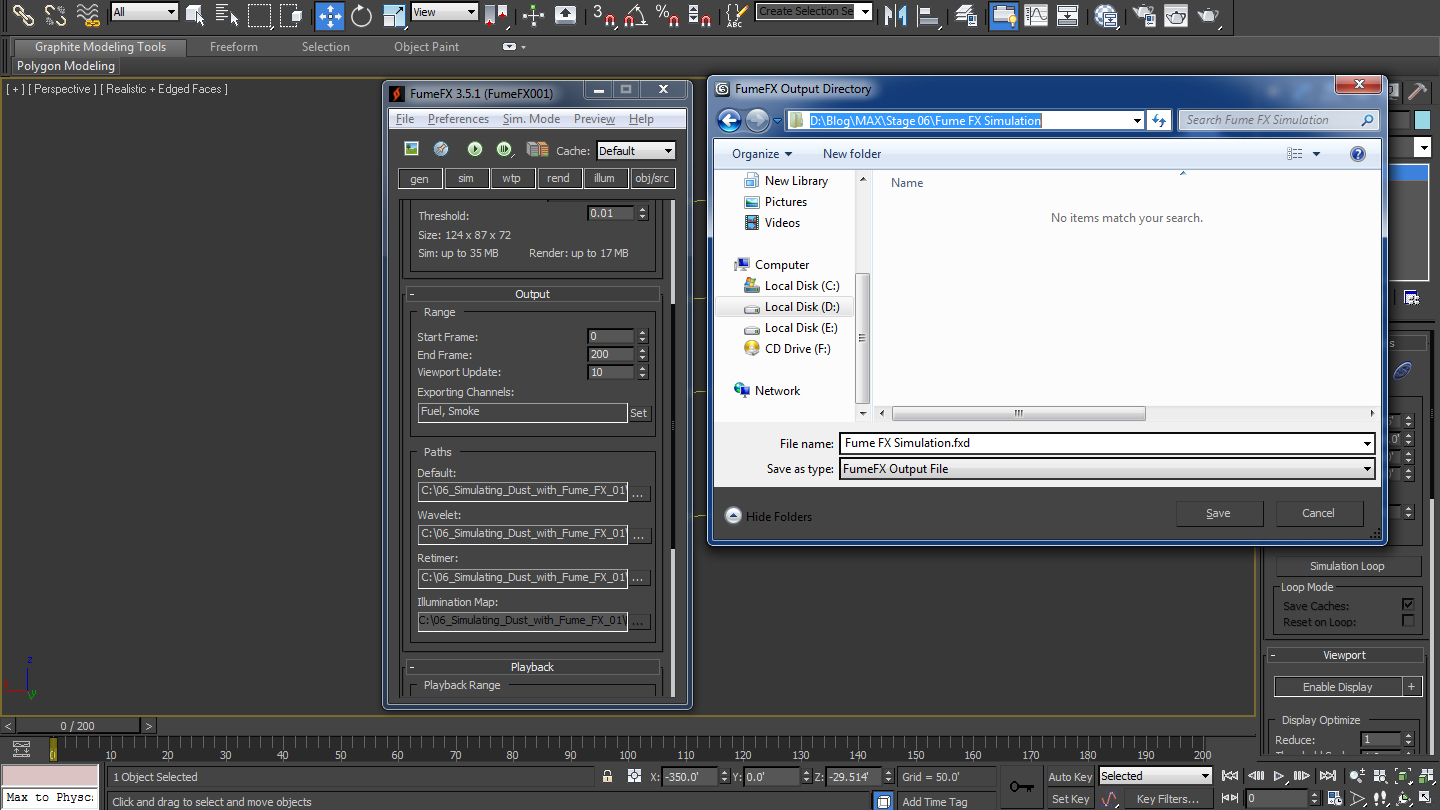Screen dimensions: 1440x810
Task: Switch to the FumeFX rend tab
Action: click(x=558, y=178)
